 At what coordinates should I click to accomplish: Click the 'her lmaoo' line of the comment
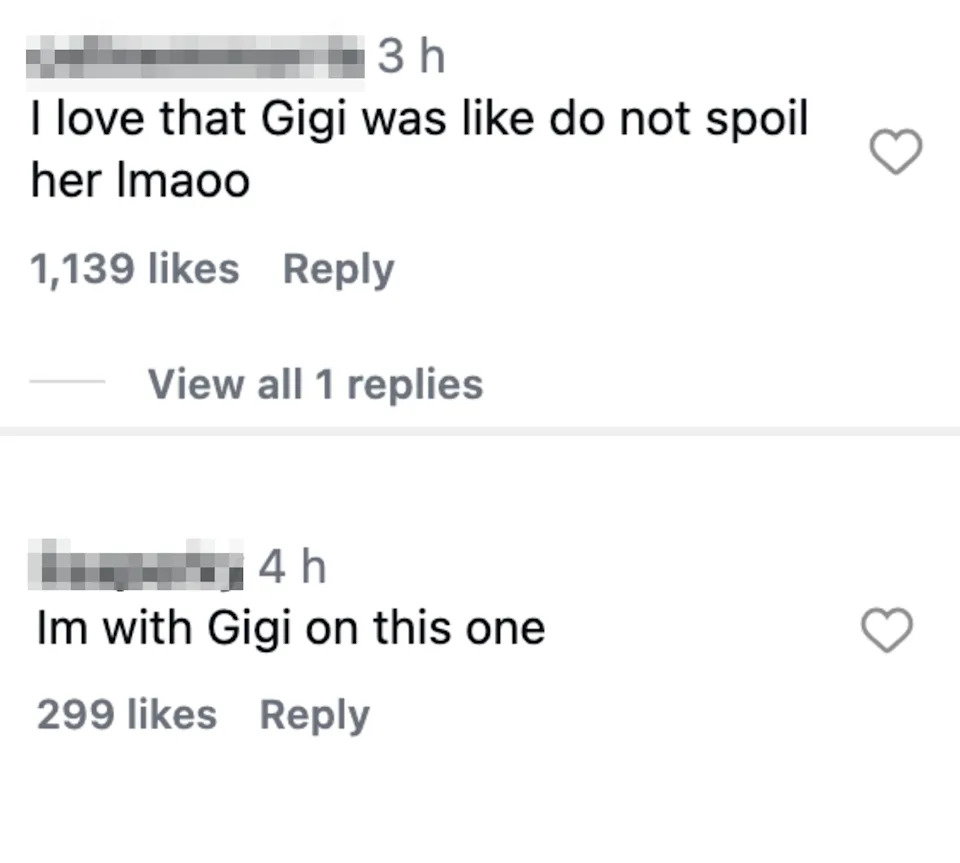pyautogui.click(x=140, y=180)
